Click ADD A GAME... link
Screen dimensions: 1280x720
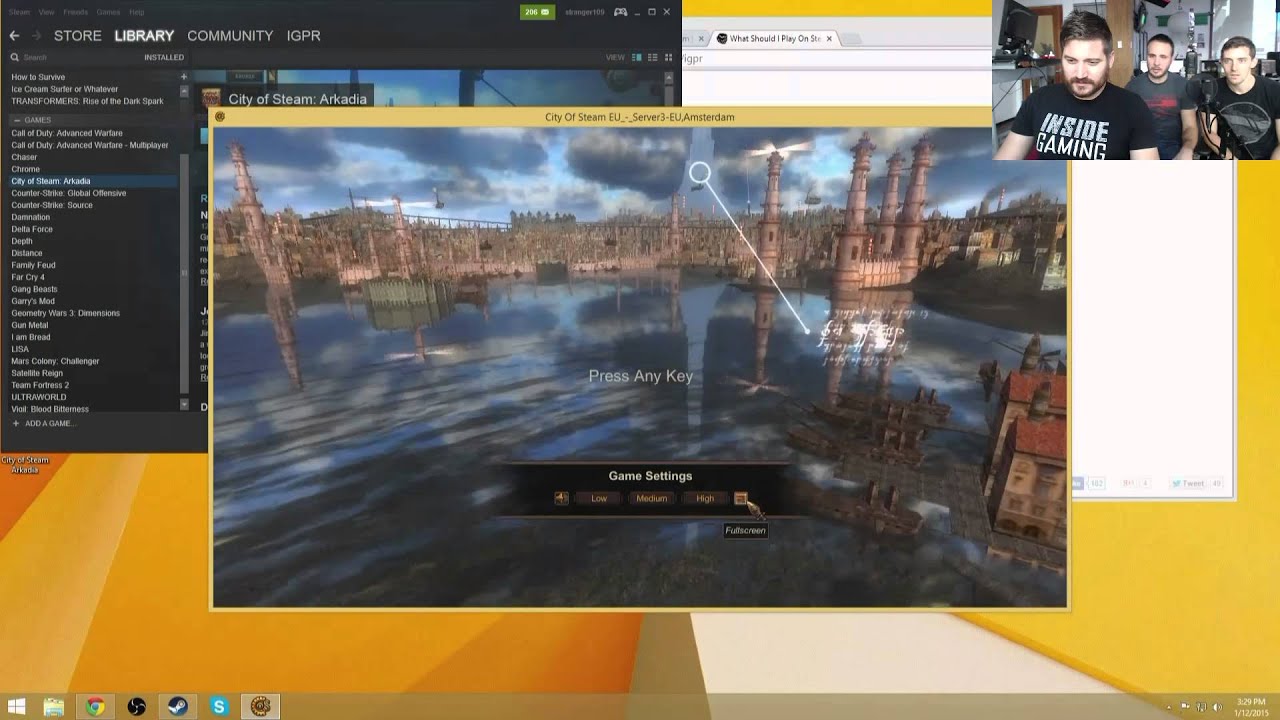[44, 423]
